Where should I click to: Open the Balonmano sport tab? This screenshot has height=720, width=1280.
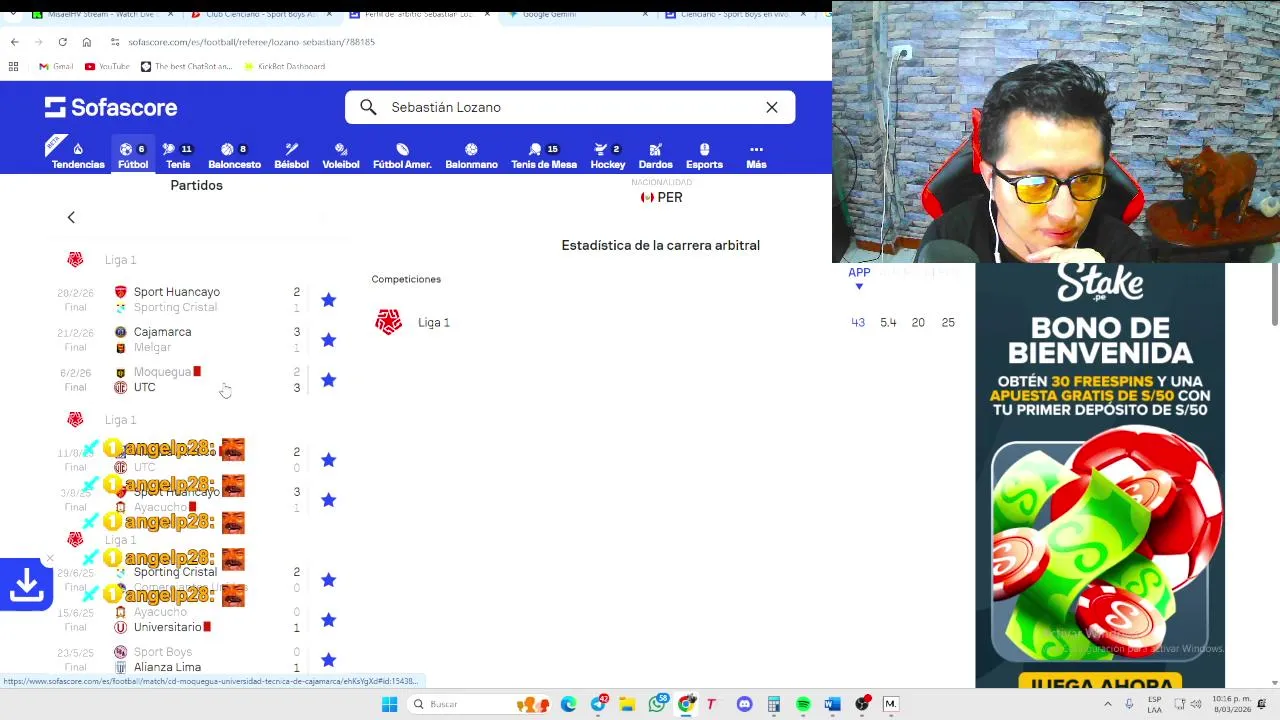[x=471, y=155]
